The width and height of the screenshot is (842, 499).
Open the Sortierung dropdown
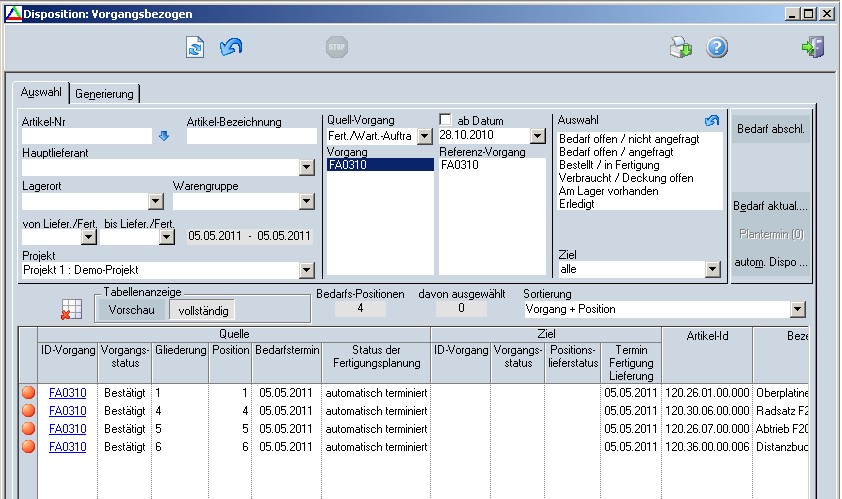point(797,310)
